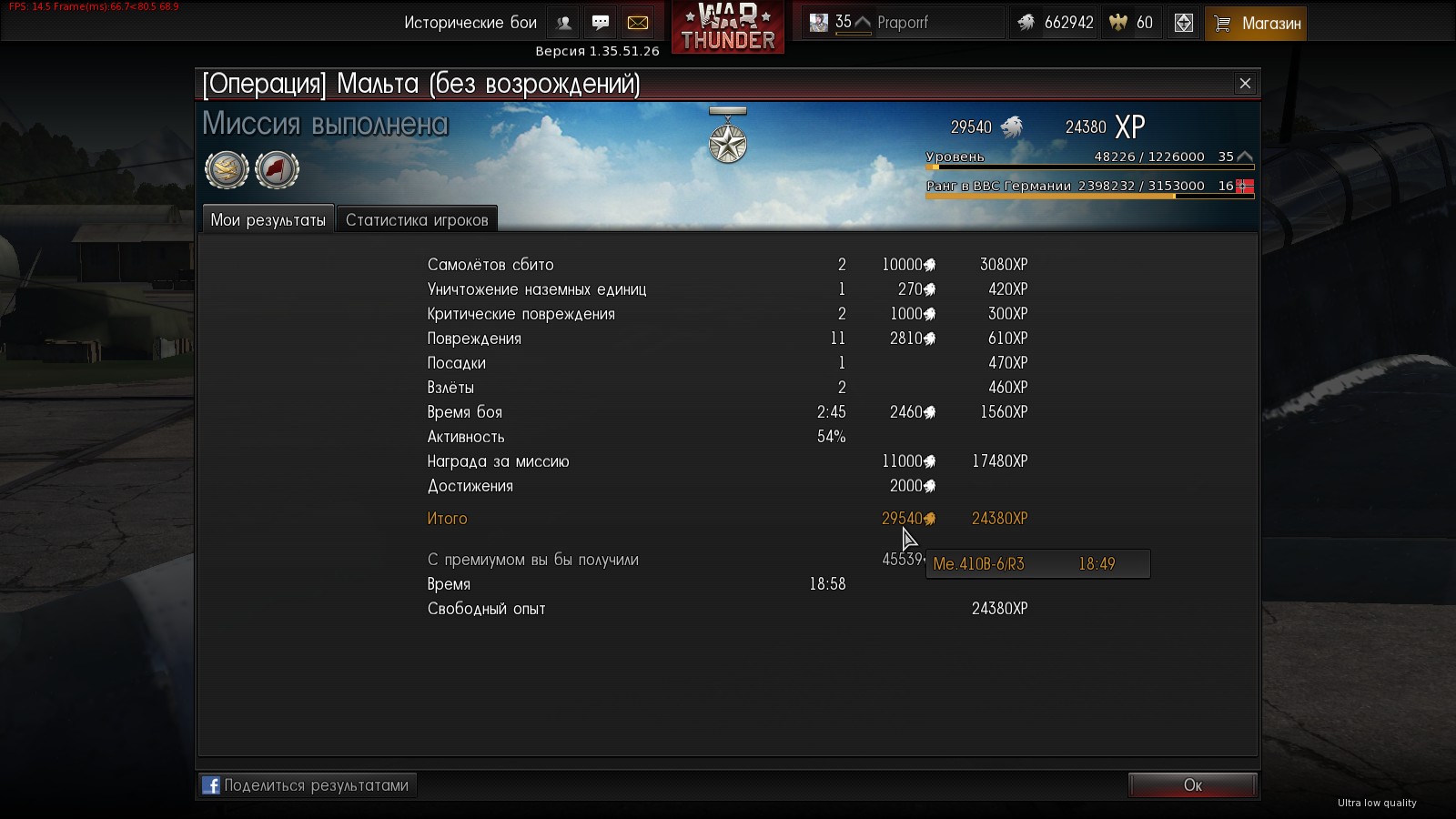Click the golden eagles currency icon
This screenshot has width=1456, height=819.
pos(1118,23)
